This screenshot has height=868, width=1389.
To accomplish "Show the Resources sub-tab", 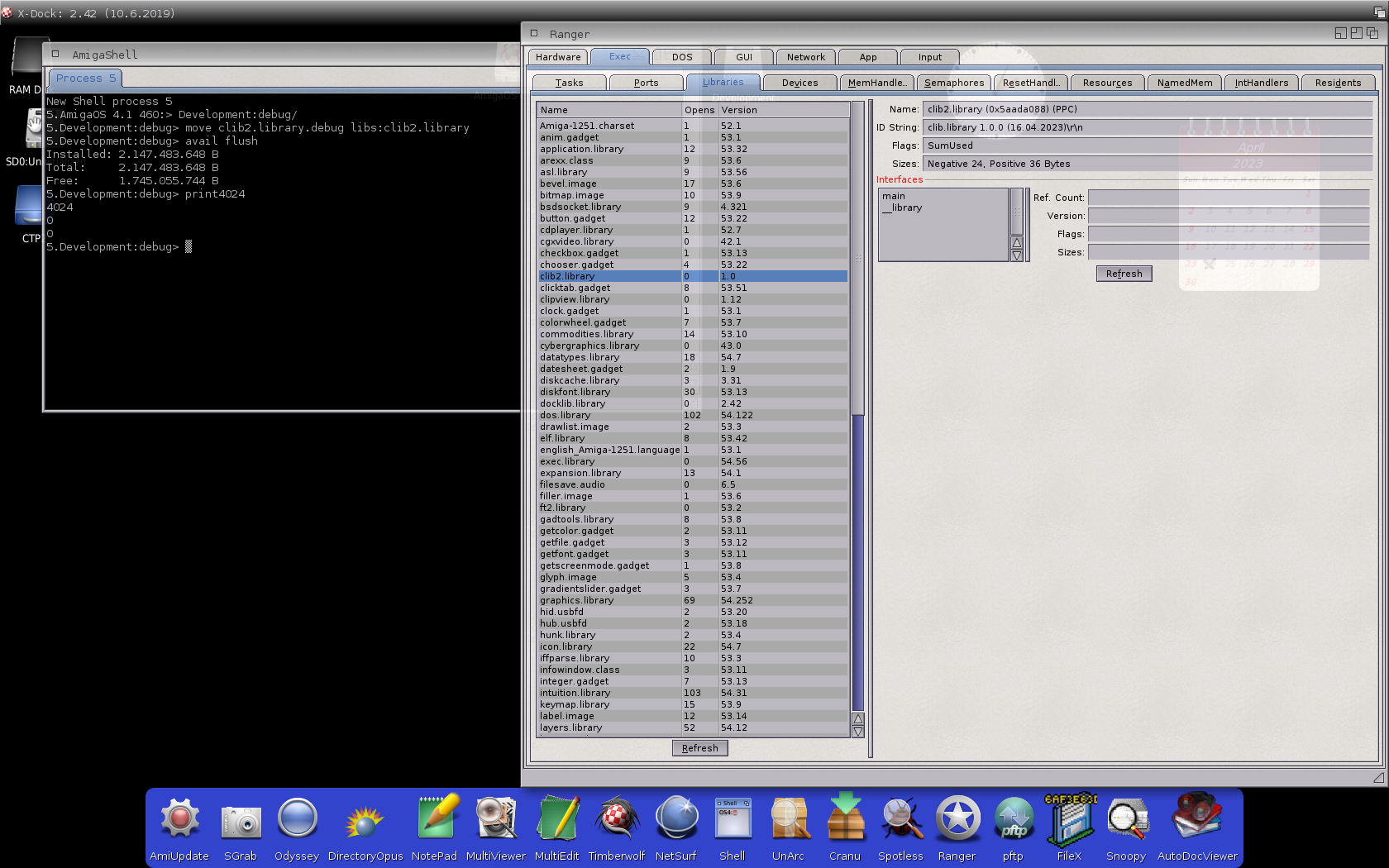I will [x=1107, y=83].
